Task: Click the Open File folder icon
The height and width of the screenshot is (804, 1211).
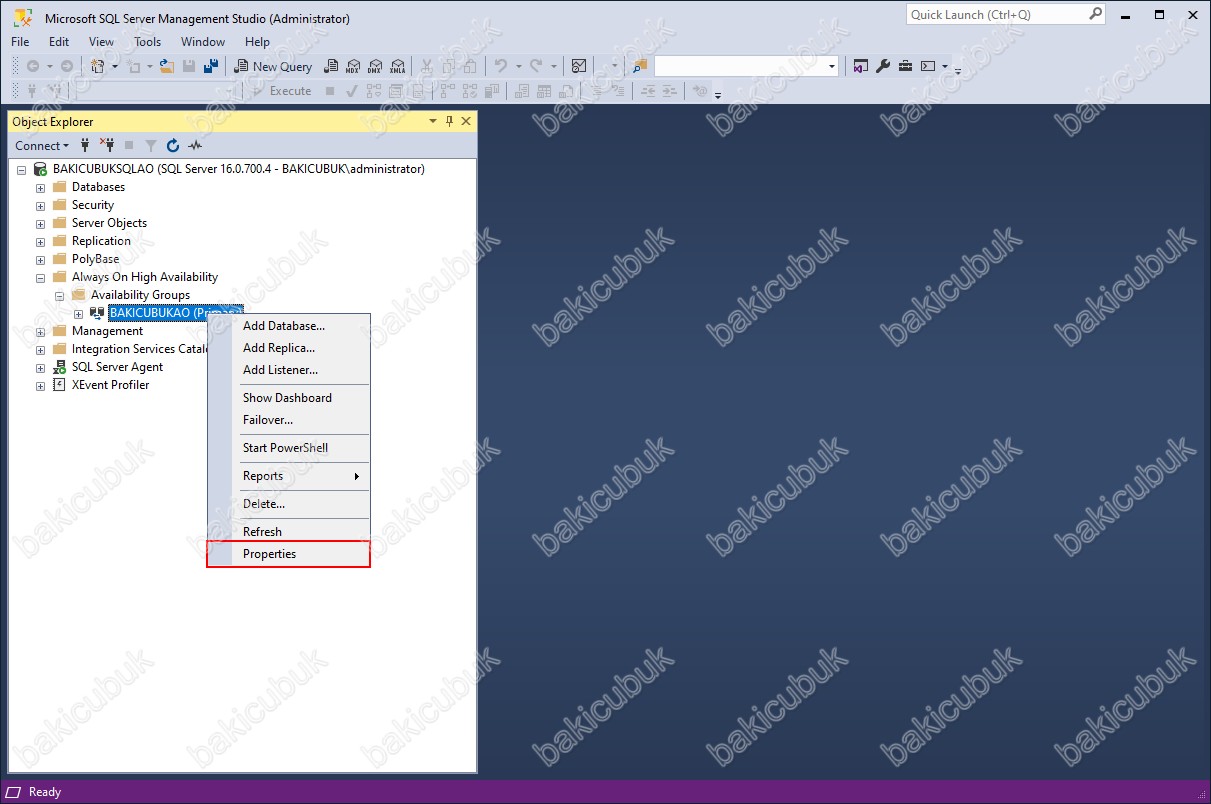Action: (x=167, y=66)
